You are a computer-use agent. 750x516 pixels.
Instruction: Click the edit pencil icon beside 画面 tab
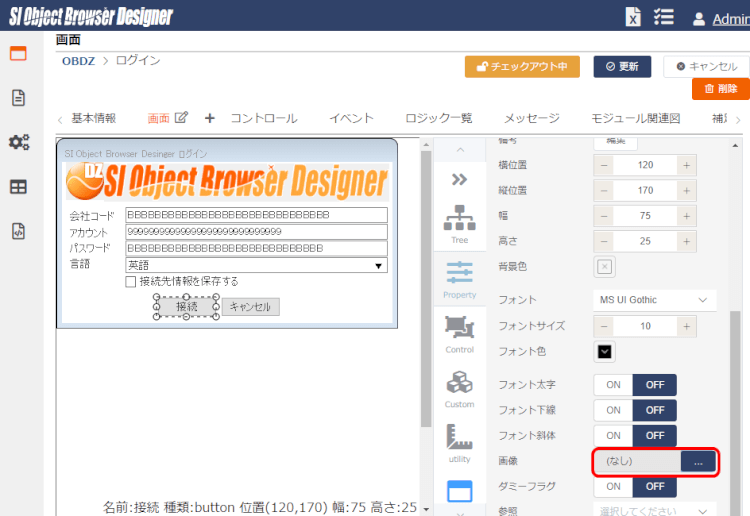181,118
